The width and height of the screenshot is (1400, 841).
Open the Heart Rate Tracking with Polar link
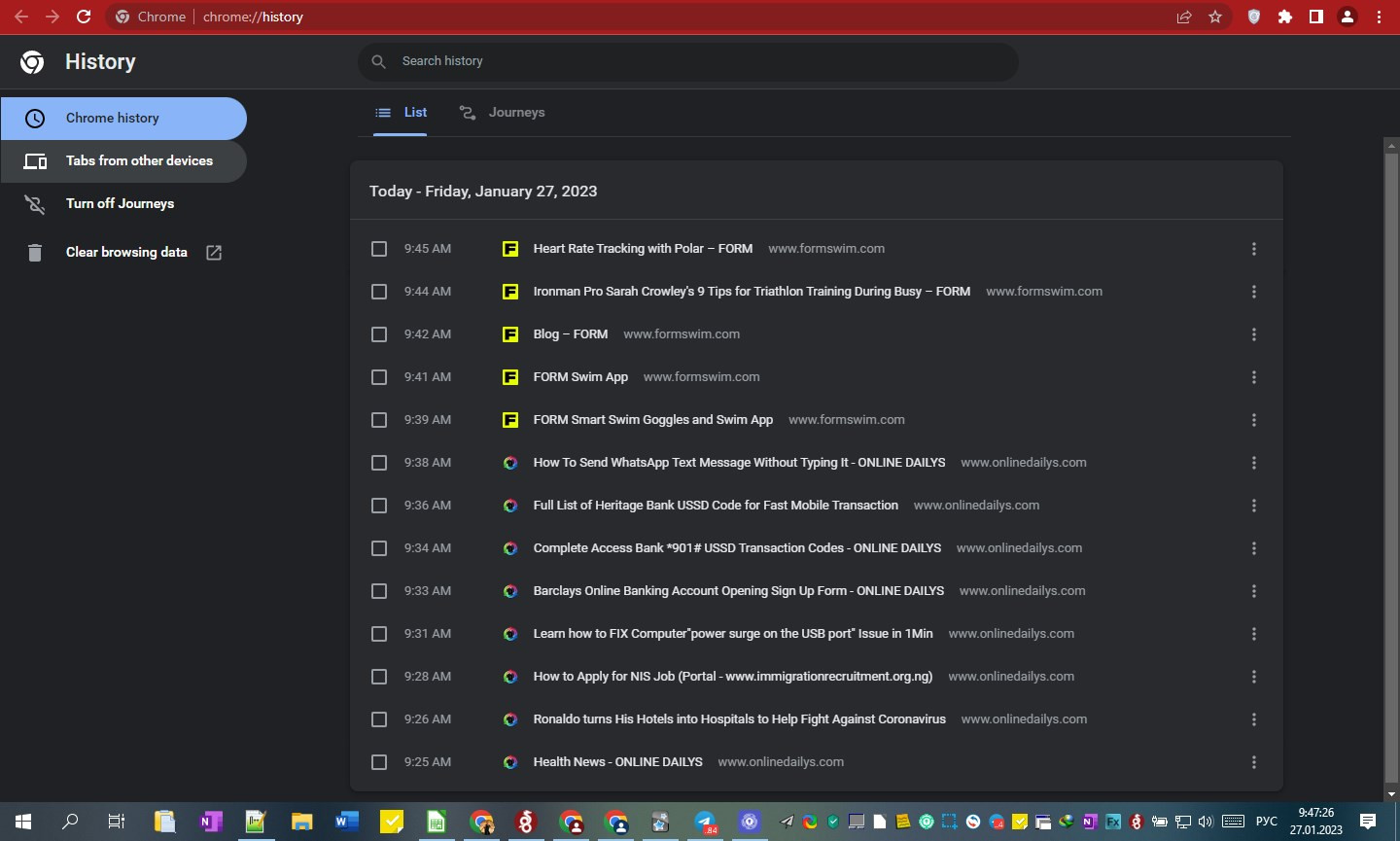643,249
